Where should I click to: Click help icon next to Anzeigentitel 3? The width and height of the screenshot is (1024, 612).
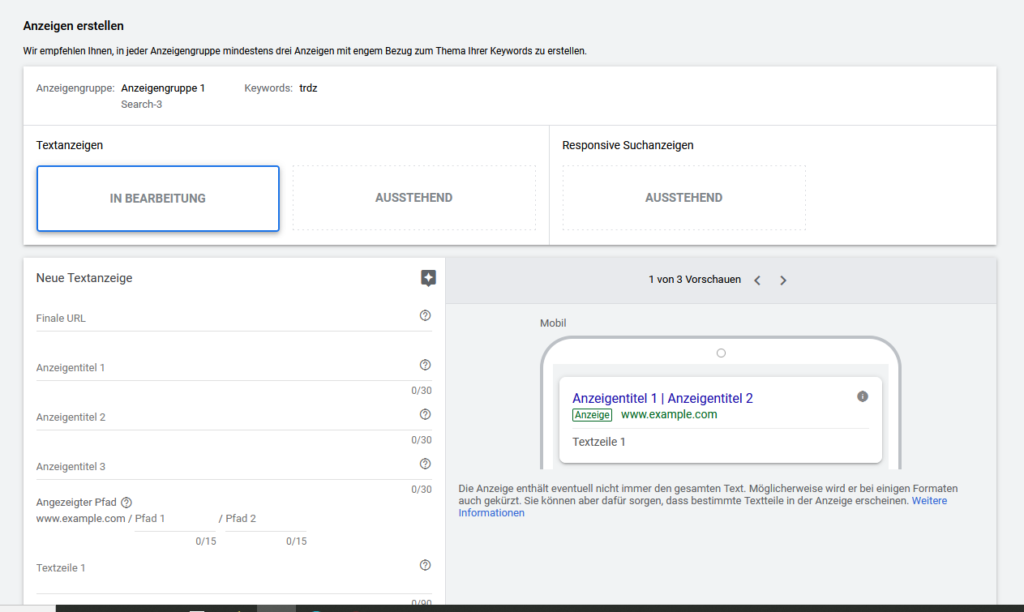coord(425,464)
